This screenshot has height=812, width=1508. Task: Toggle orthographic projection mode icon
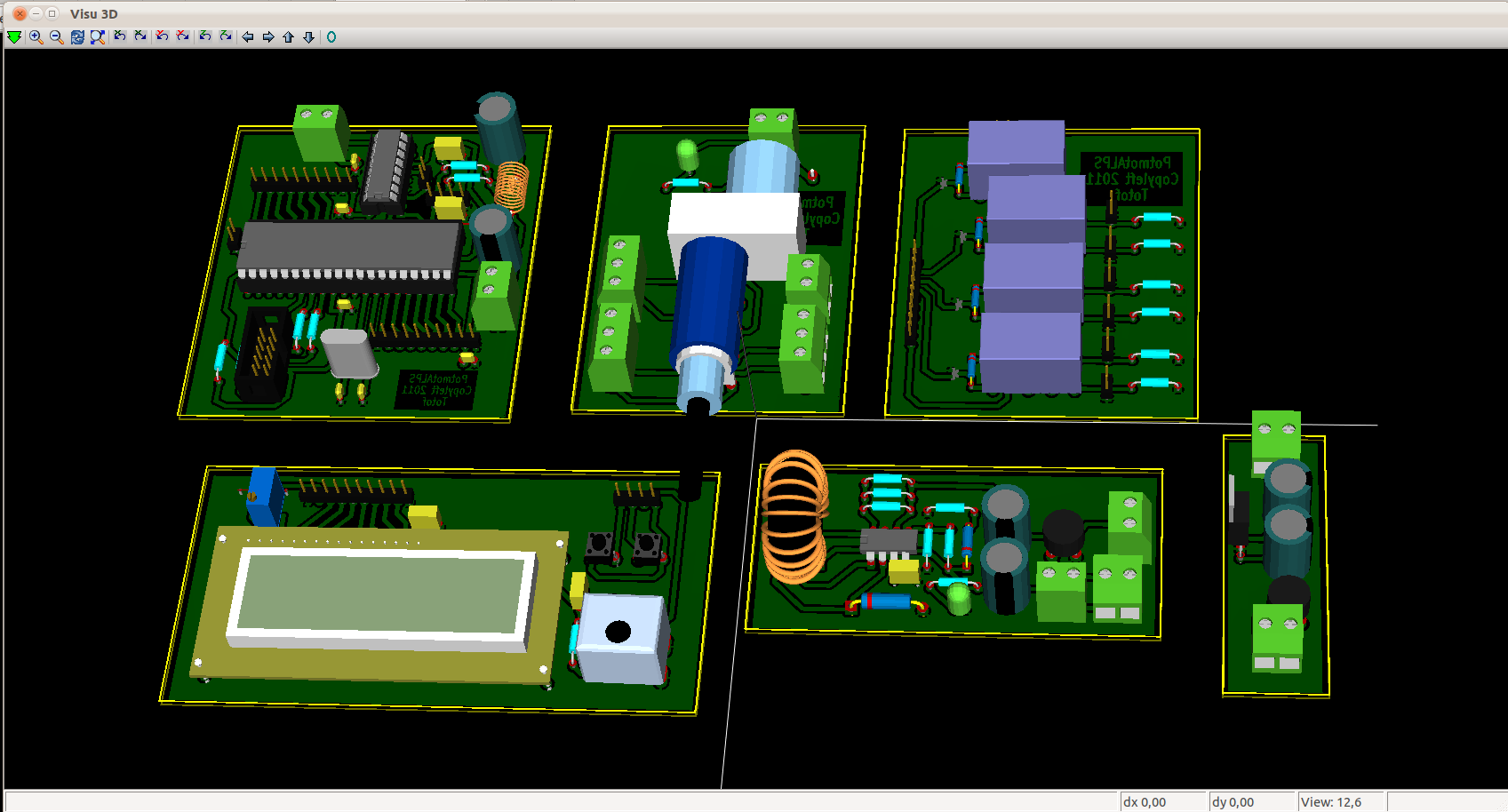pyautogui.click(x=331, y=36)
